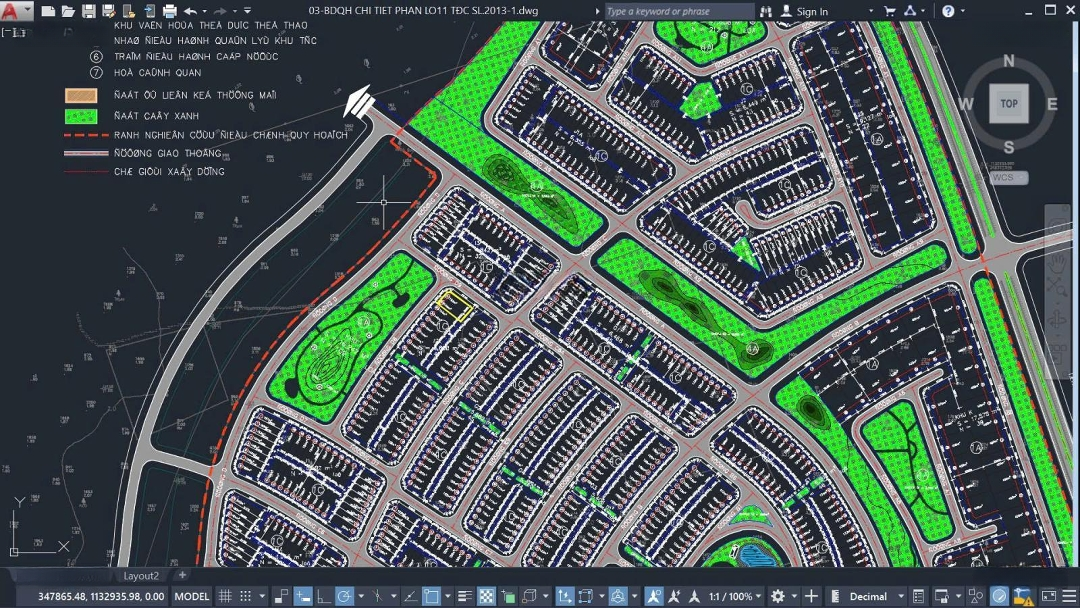This screenshot has width=1080, height=608.
Task: Click Save to Web & Mobile icon
Action: tap(149, 11)
